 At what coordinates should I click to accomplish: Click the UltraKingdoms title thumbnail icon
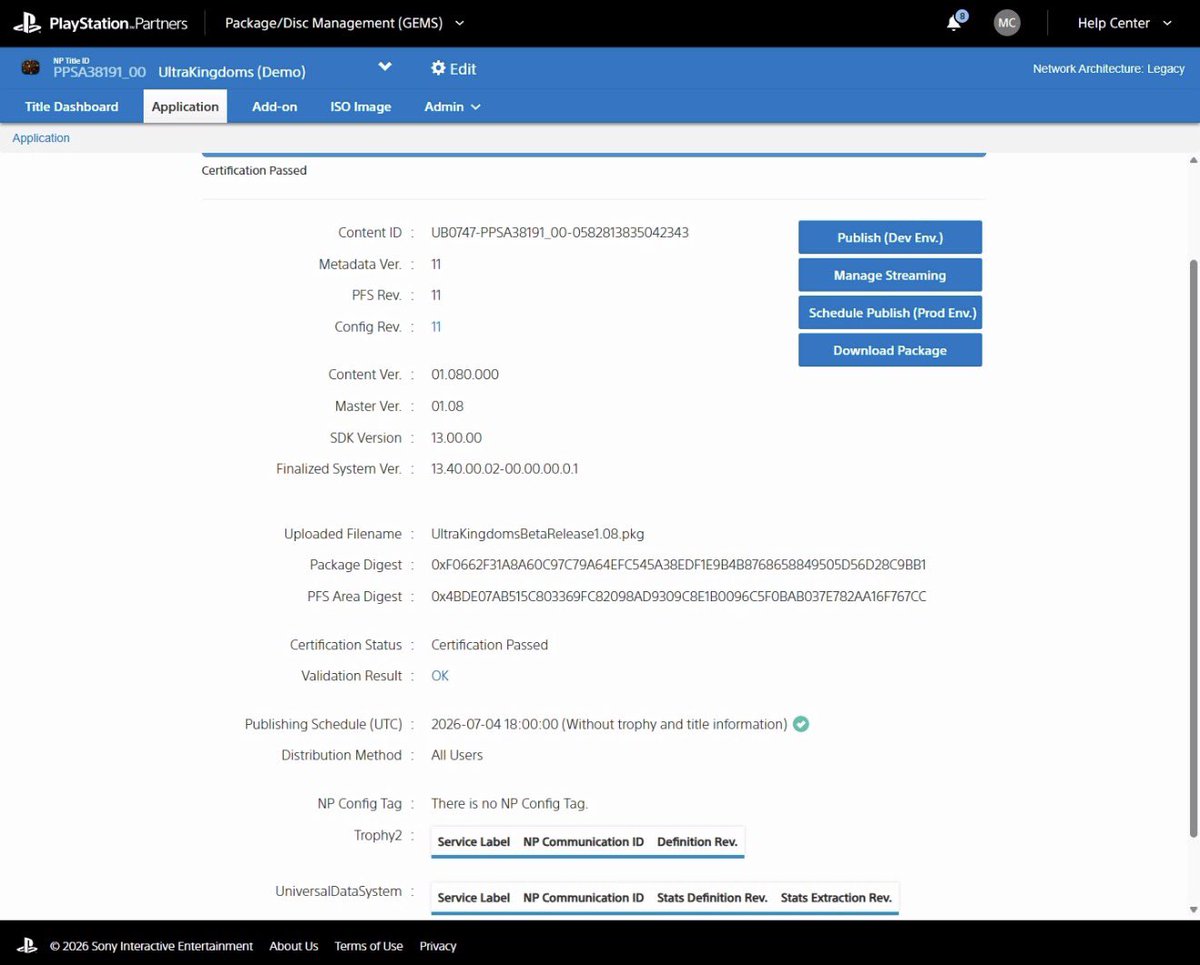click(31, 68)
